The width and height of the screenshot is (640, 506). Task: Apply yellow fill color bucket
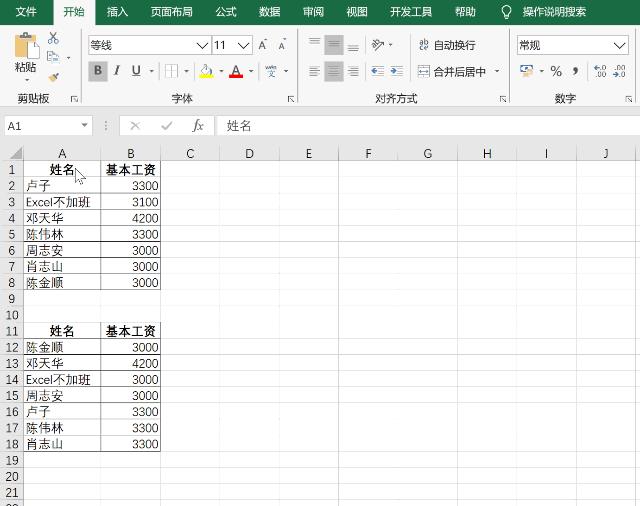point(207,71)
